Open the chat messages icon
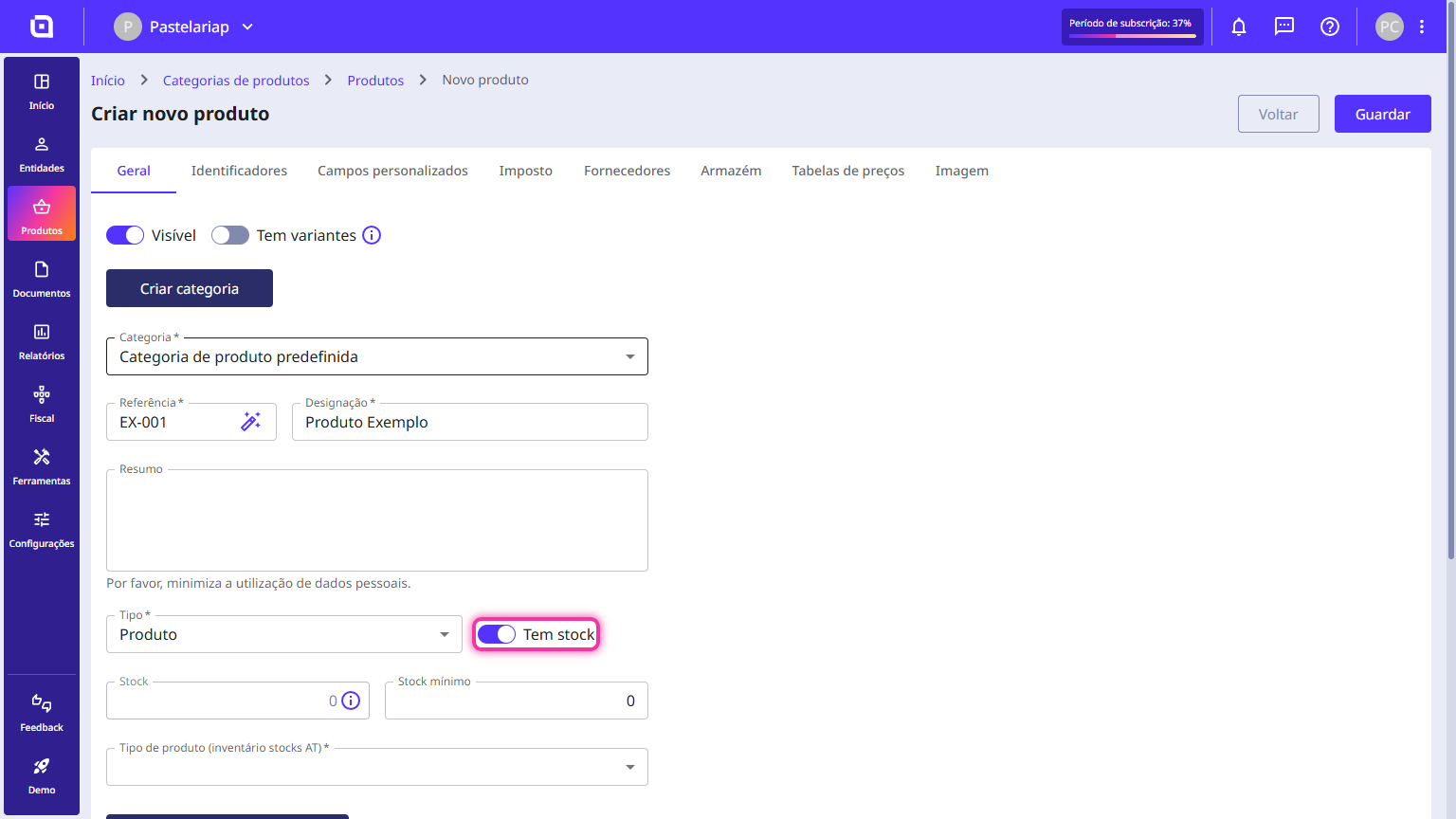This screenshot has height=819, width=1456. click(1284, 27)
